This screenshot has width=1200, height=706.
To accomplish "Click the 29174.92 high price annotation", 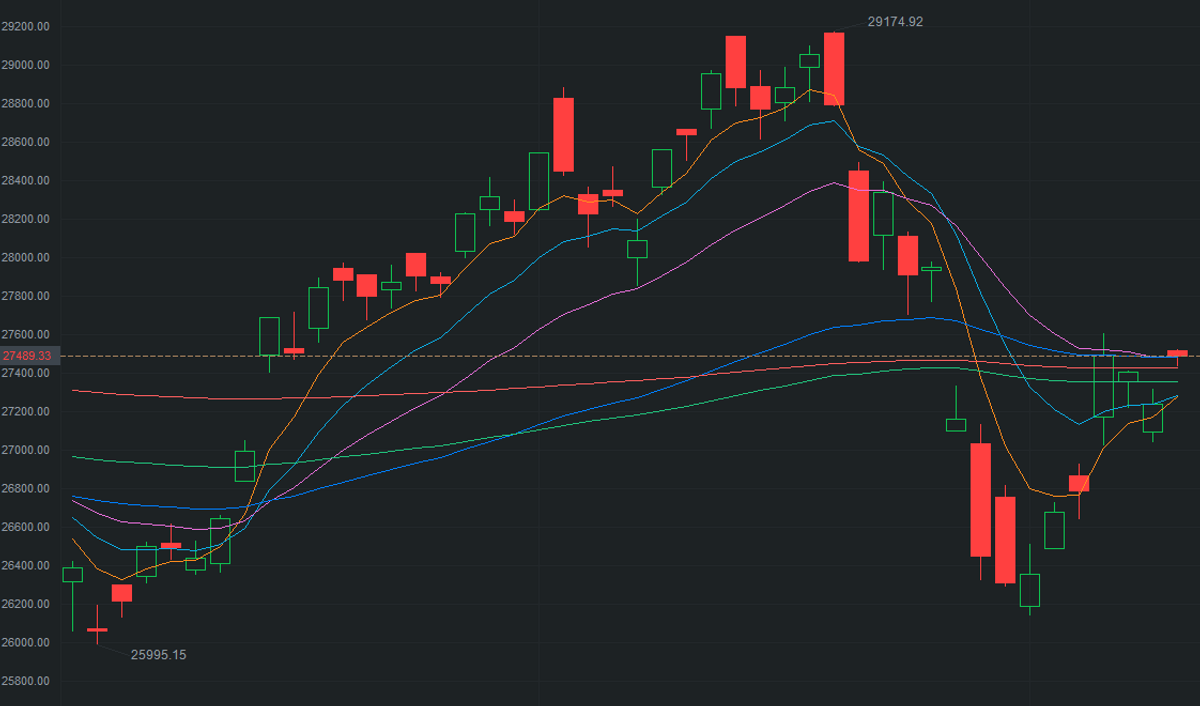I will point(895,21).
